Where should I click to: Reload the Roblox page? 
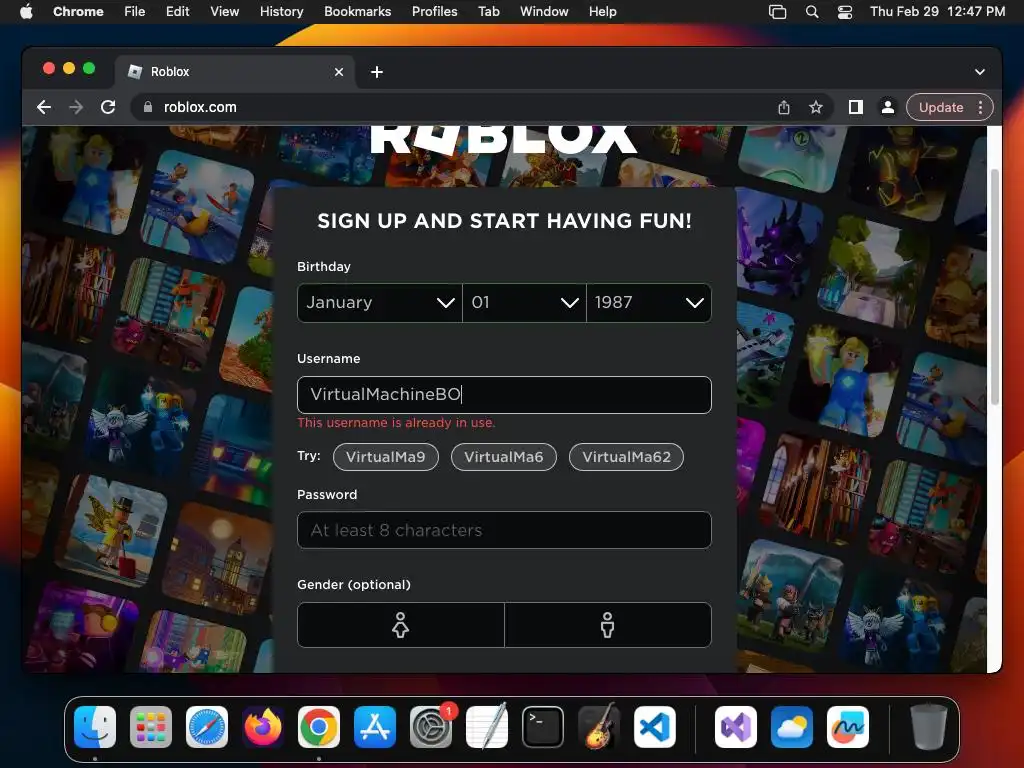(x=108, y=107)
